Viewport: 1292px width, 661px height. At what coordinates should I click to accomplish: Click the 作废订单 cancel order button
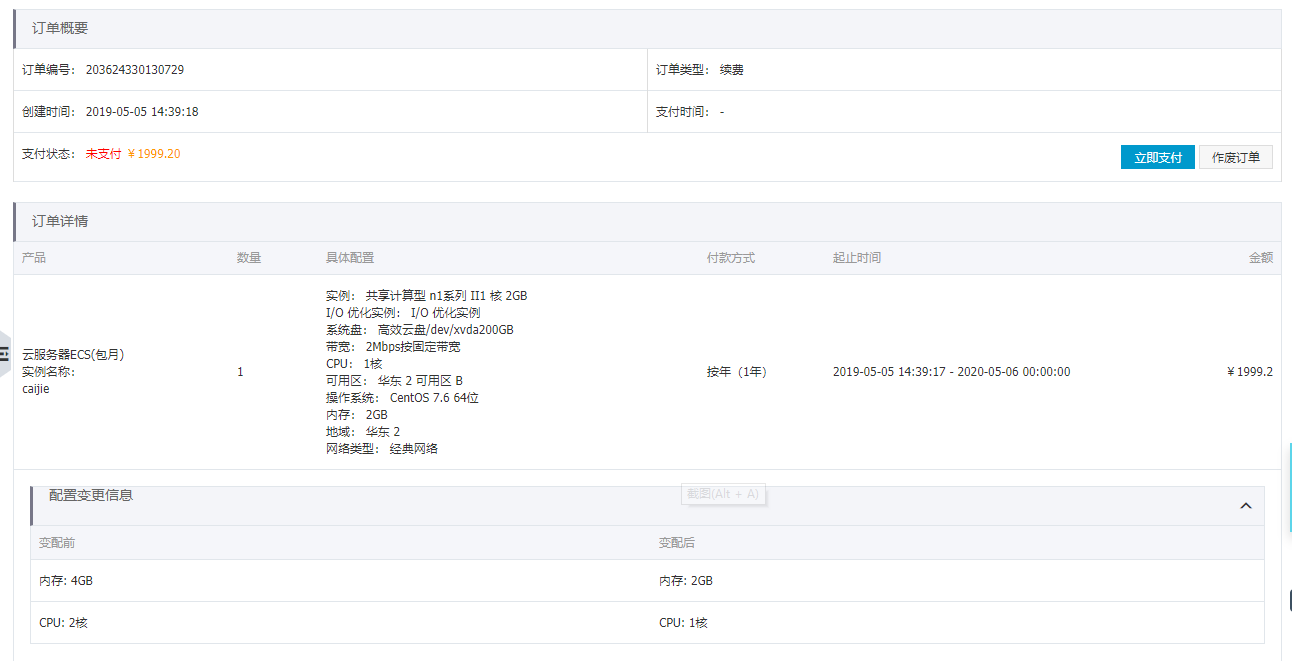click(x=1235, y=157)
